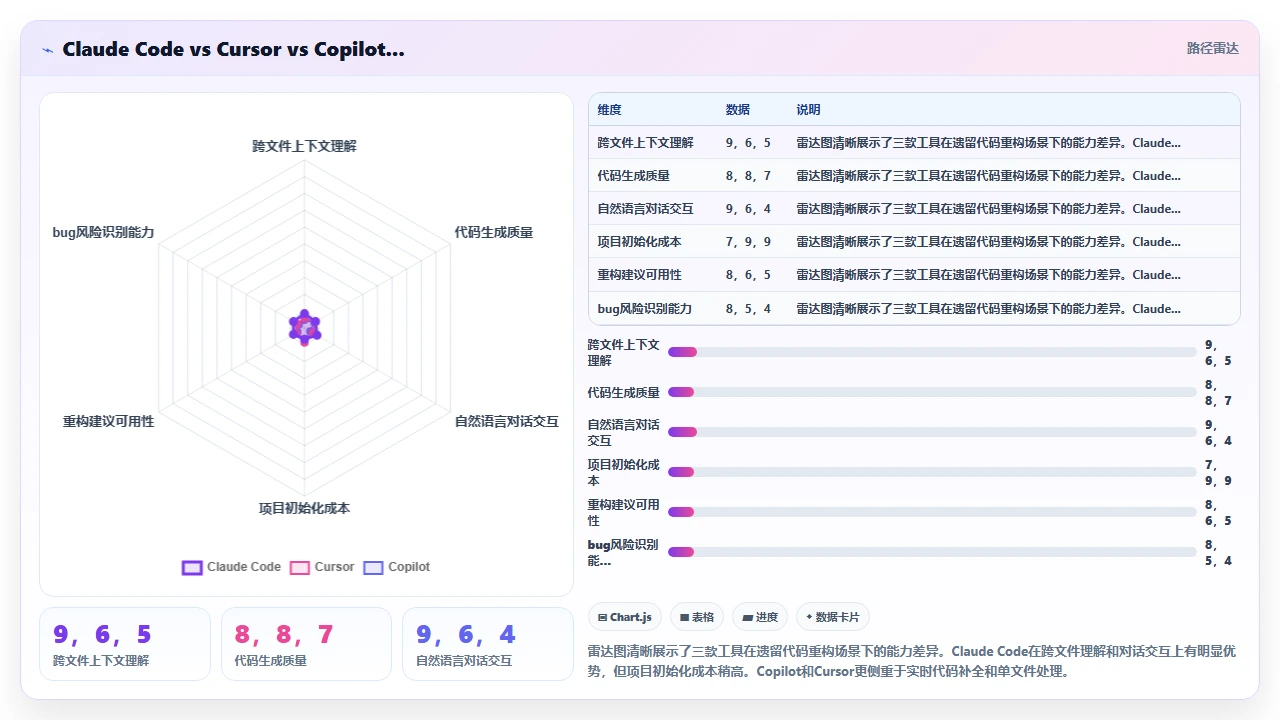The height and width of the screenshot is (720, 1280).
Task: Select the Chart.js chip
Action: tap(625, 617)
